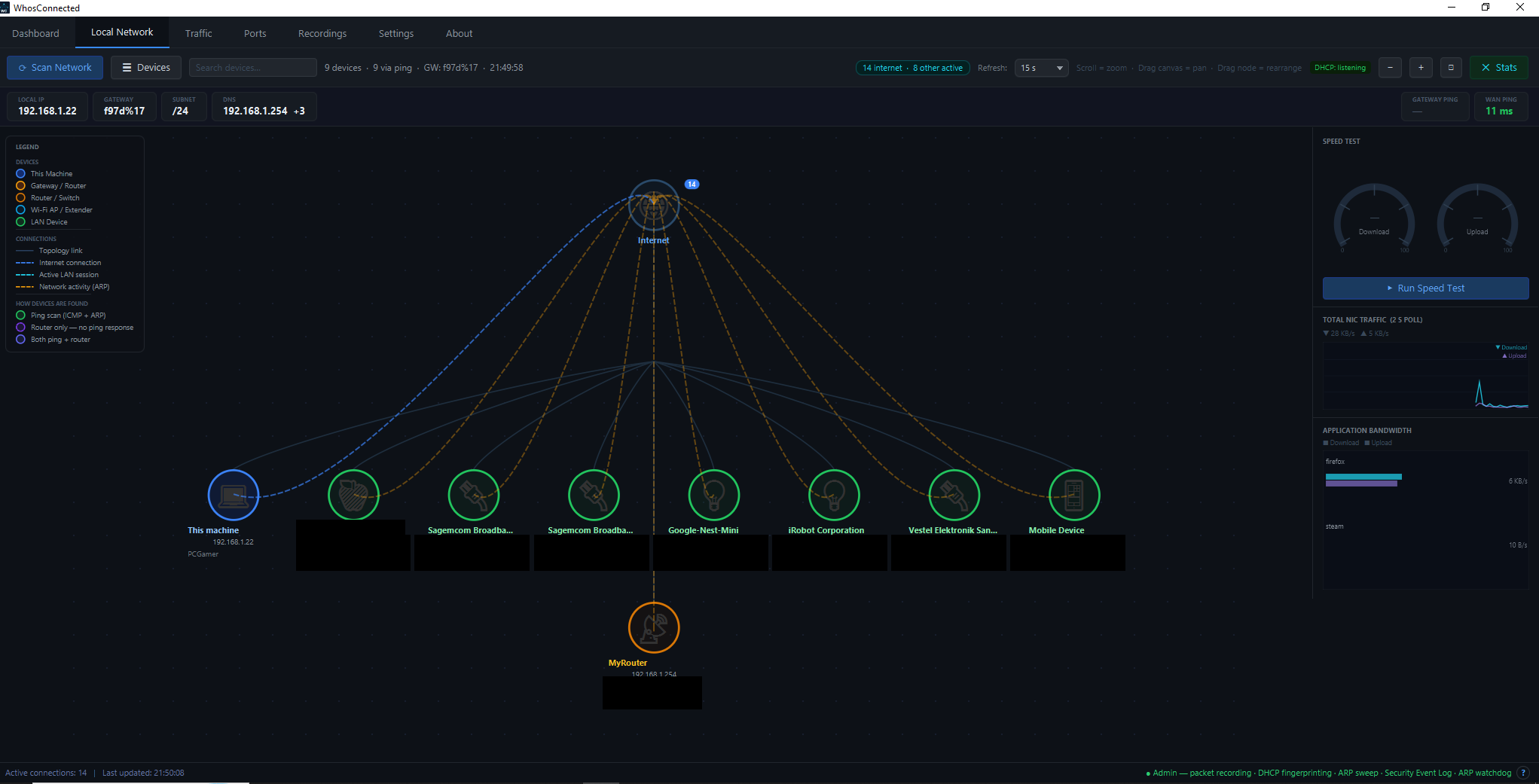This screenshot has width=1539, height=784.
Task: Click the Gateway / Router legend entry
Action: point(51,186)
